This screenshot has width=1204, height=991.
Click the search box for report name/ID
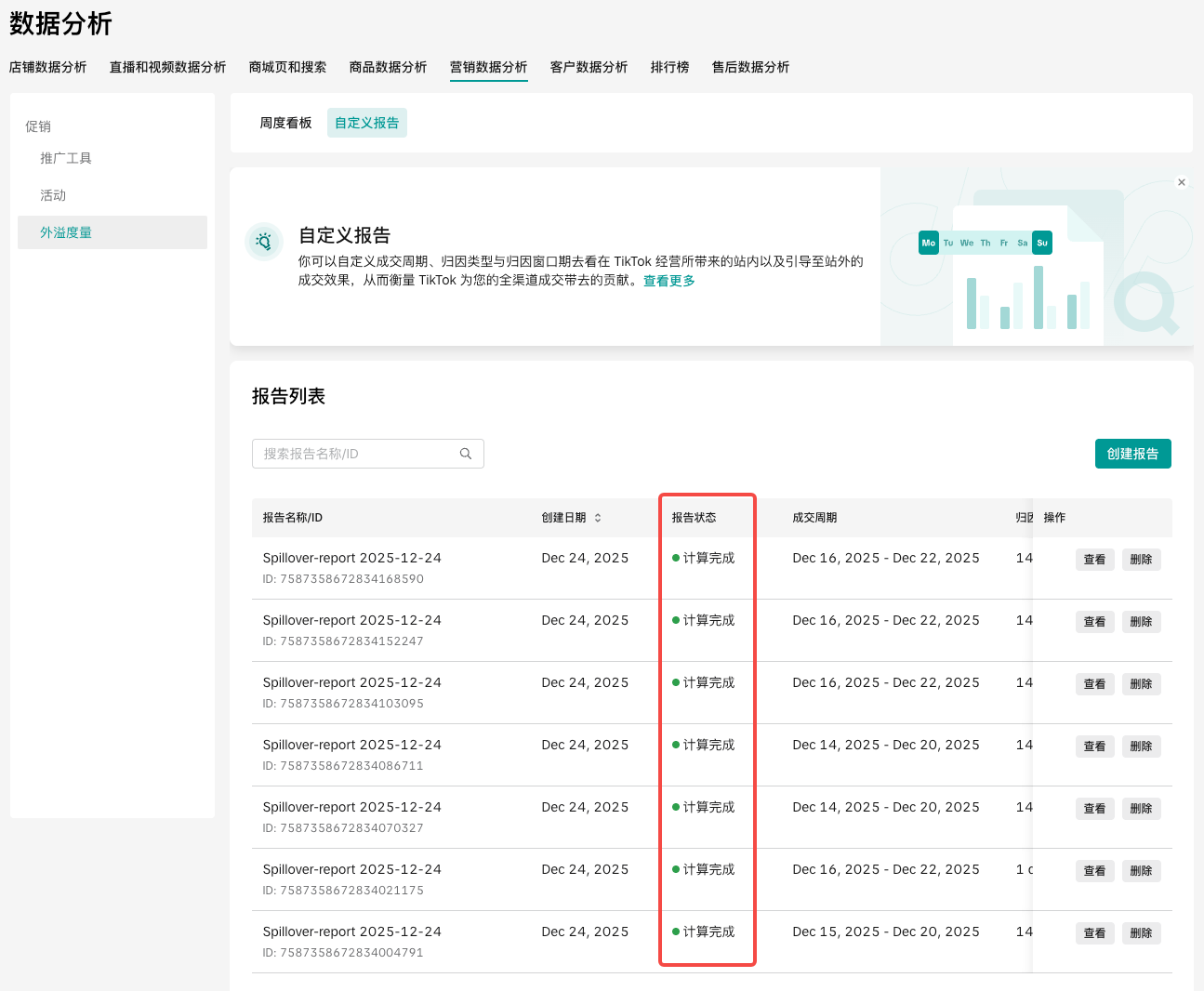pyautogui.click(x=358, y=454)
